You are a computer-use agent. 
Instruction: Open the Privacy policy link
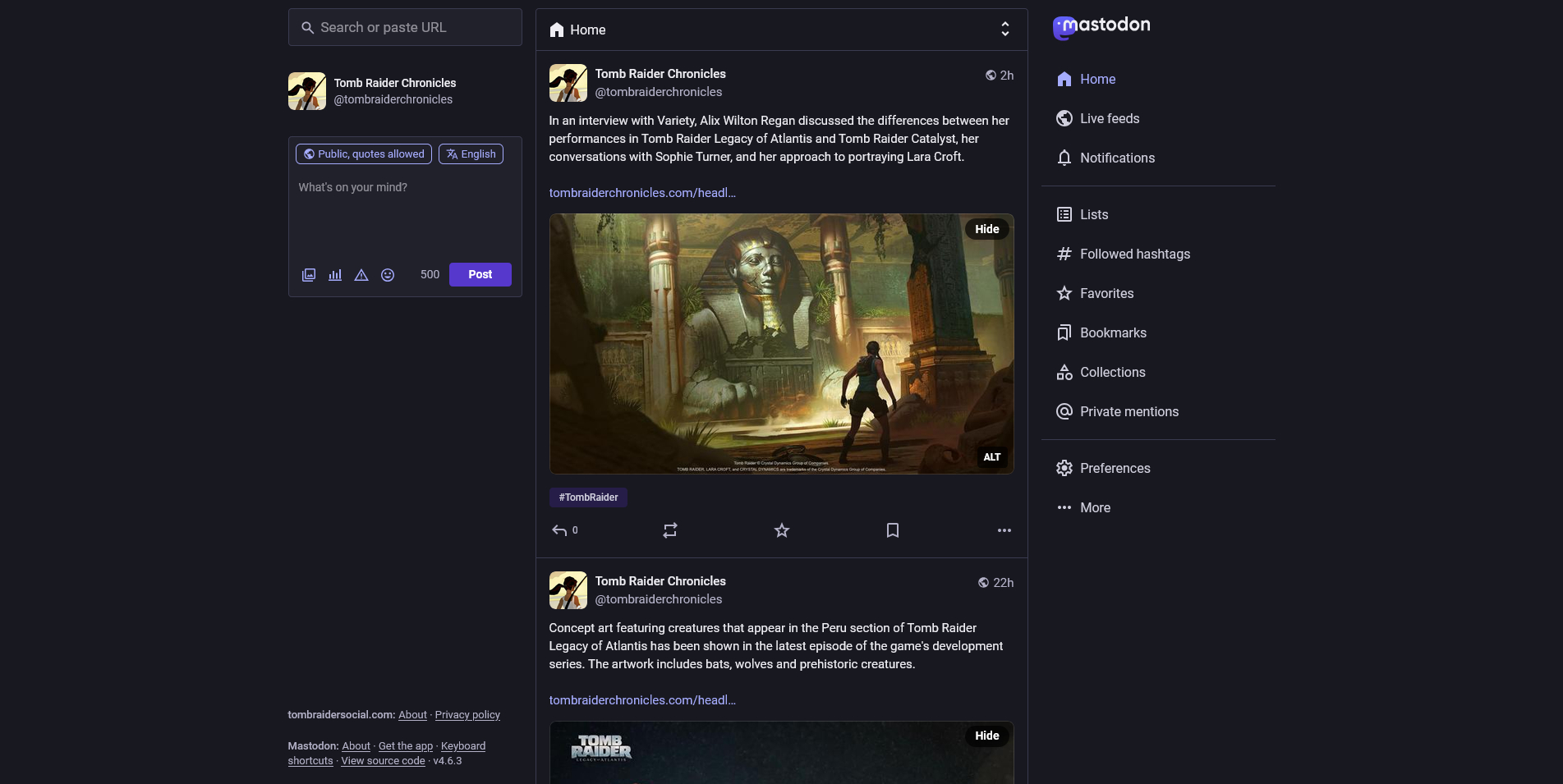[x=467, y=715]
